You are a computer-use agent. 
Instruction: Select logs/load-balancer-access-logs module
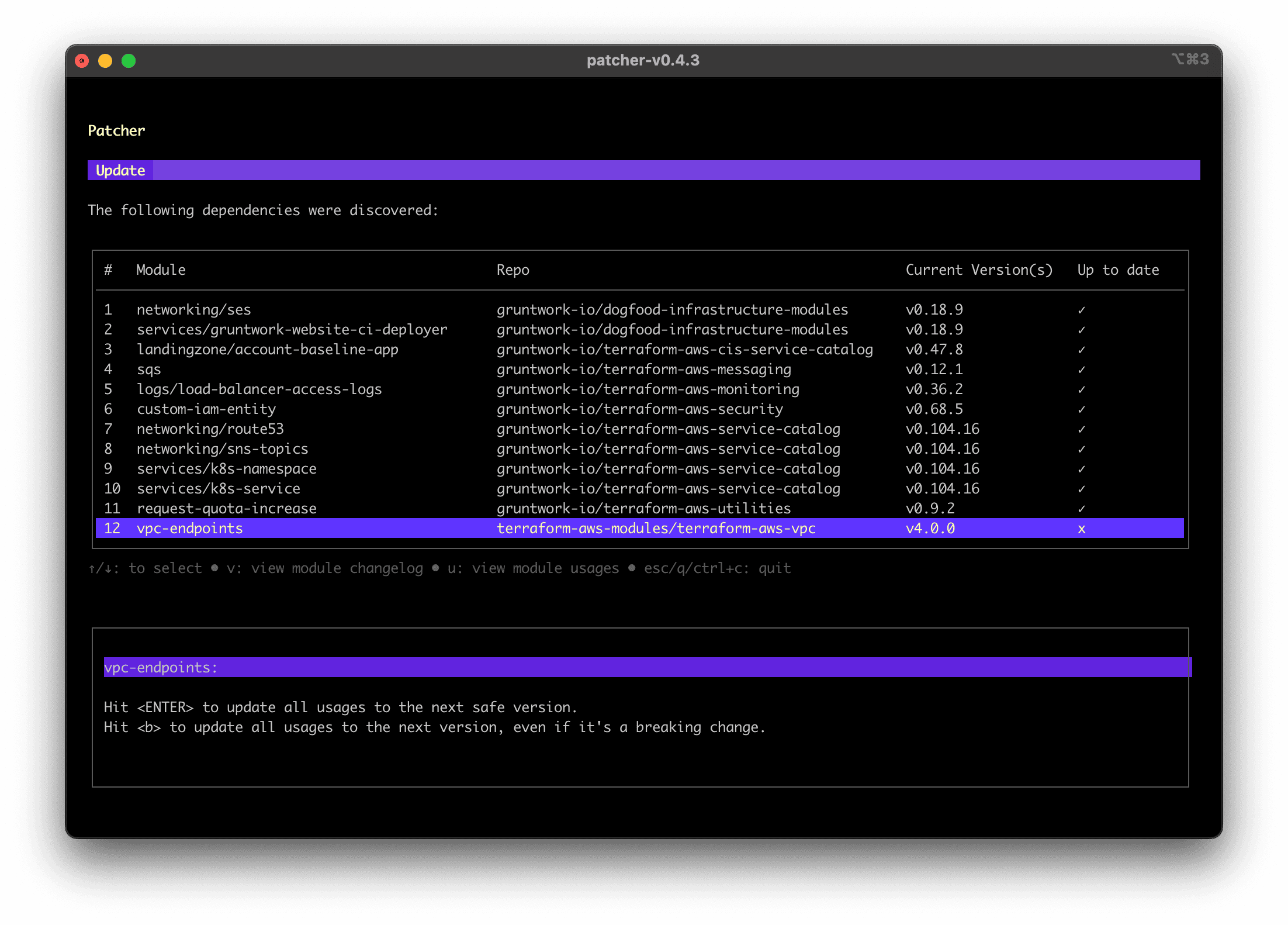tap(639, 389)
